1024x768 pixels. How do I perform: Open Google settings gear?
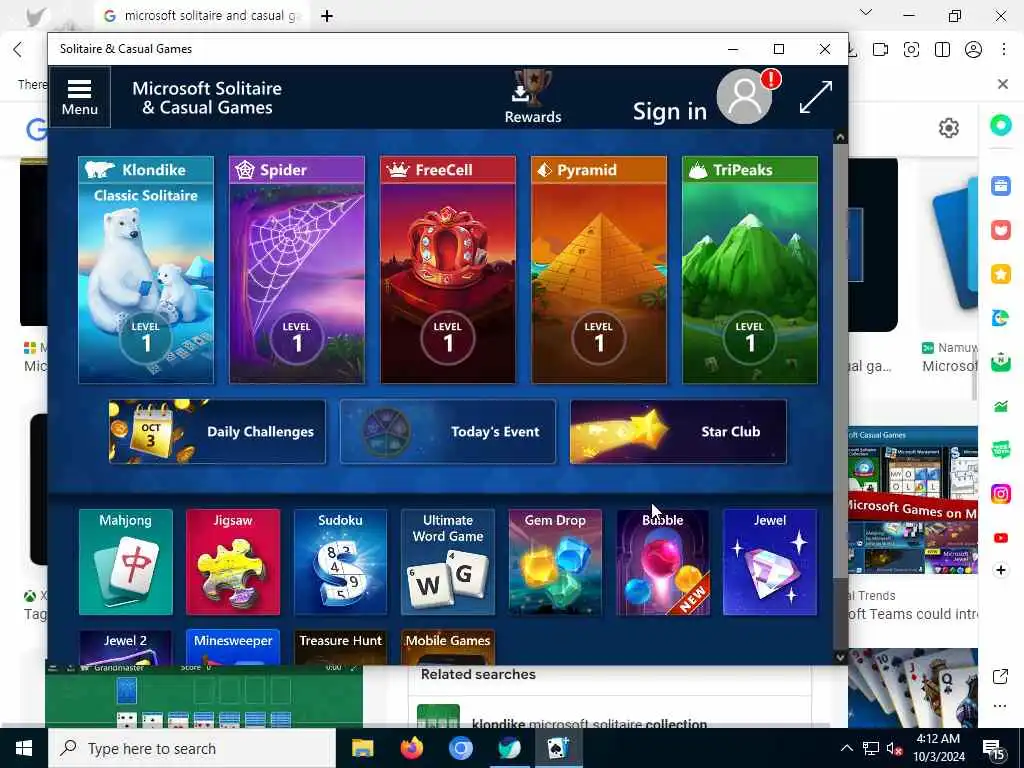pyautogui.click(x=948, y=128)
